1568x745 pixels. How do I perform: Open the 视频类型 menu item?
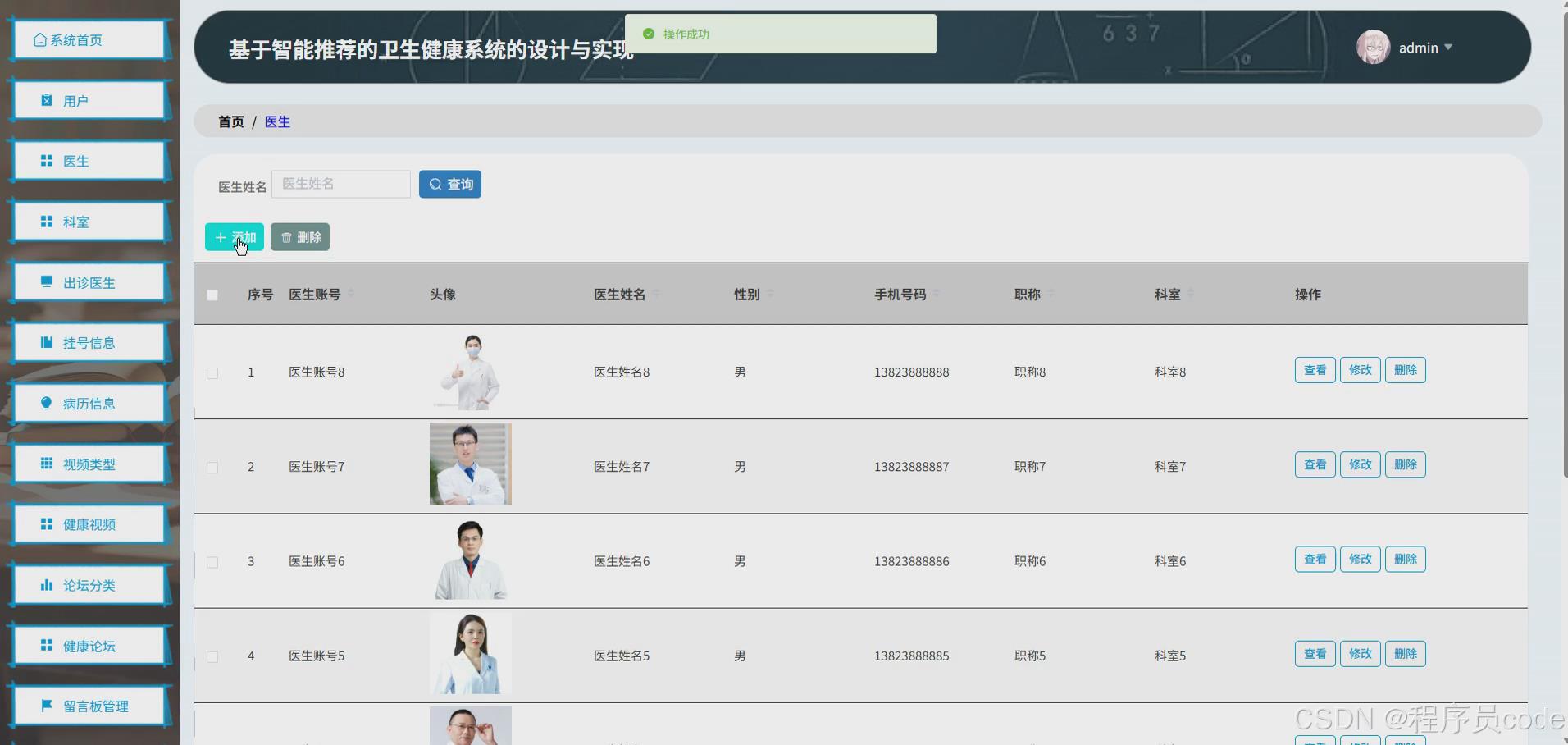pyautogui.click(x=89, y=464)
